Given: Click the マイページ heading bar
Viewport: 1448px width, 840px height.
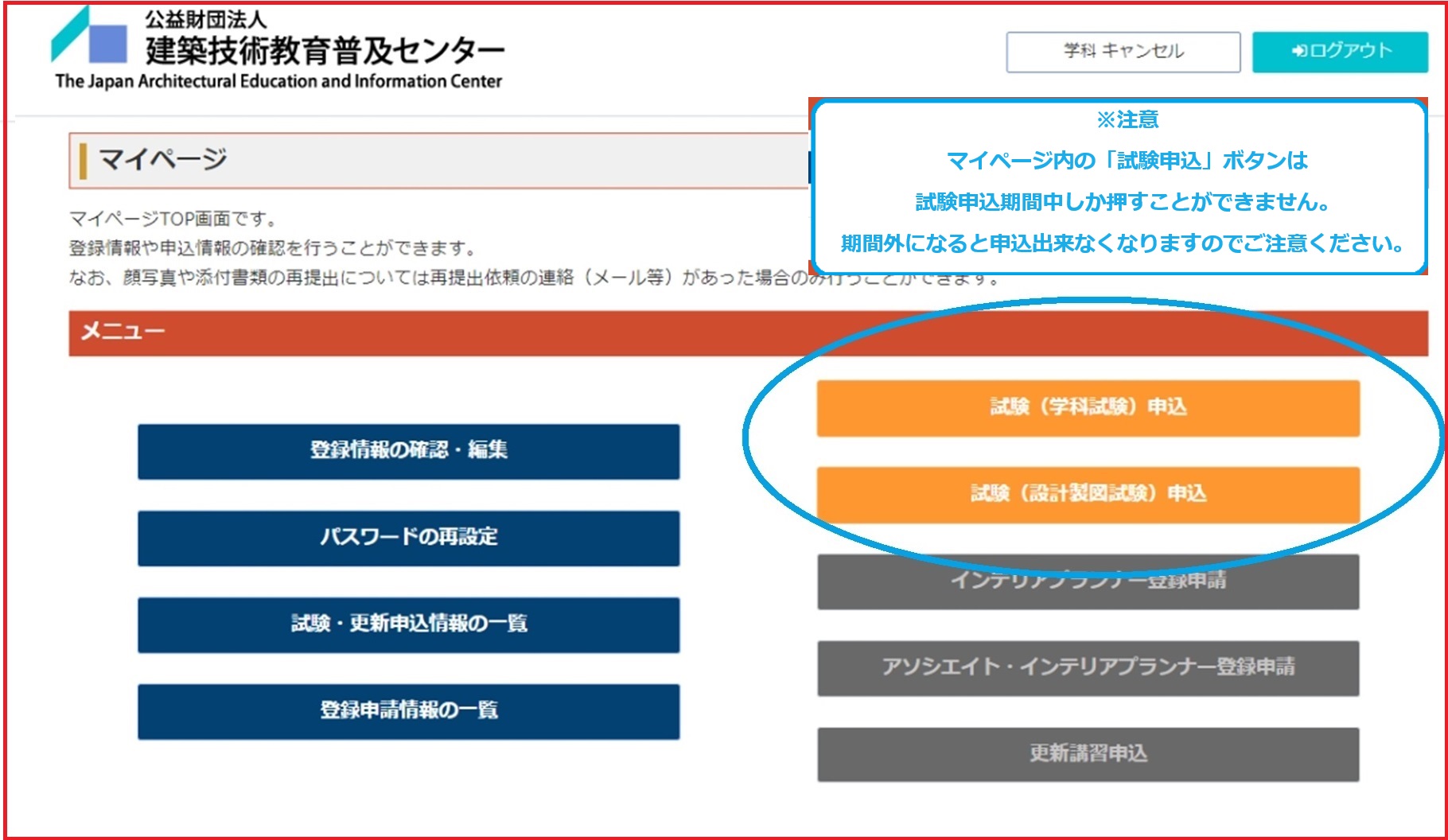Looking at the screenshot, I should [x=438, y=160].
